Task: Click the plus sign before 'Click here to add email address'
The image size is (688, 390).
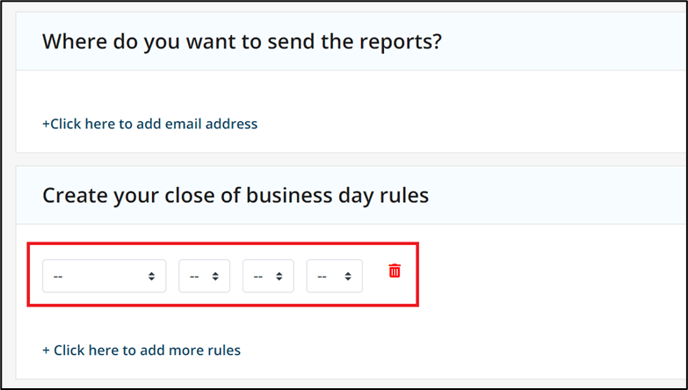Action: click(x=46, y=124)
